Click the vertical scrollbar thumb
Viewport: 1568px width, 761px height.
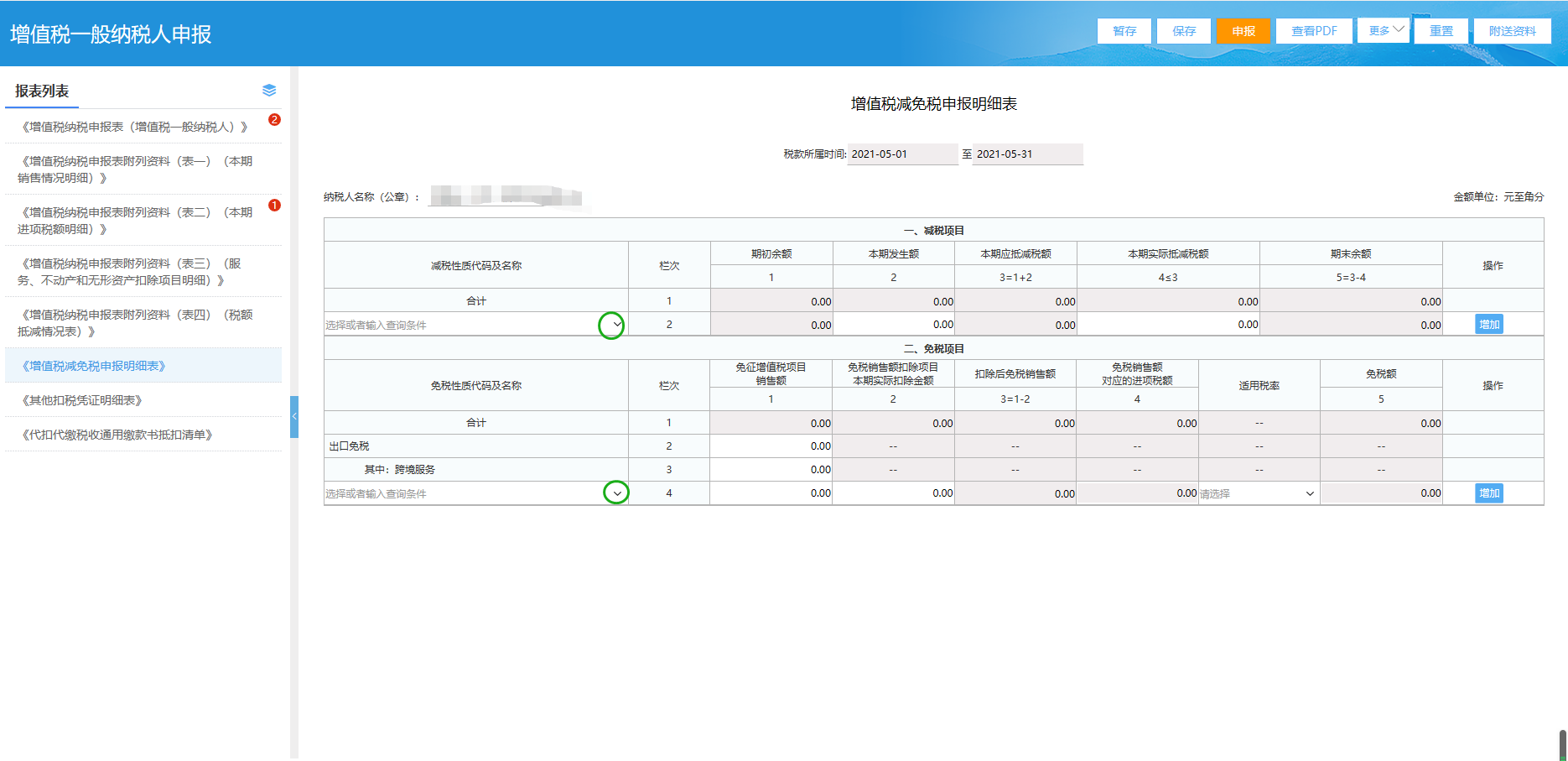(1563, 745)
